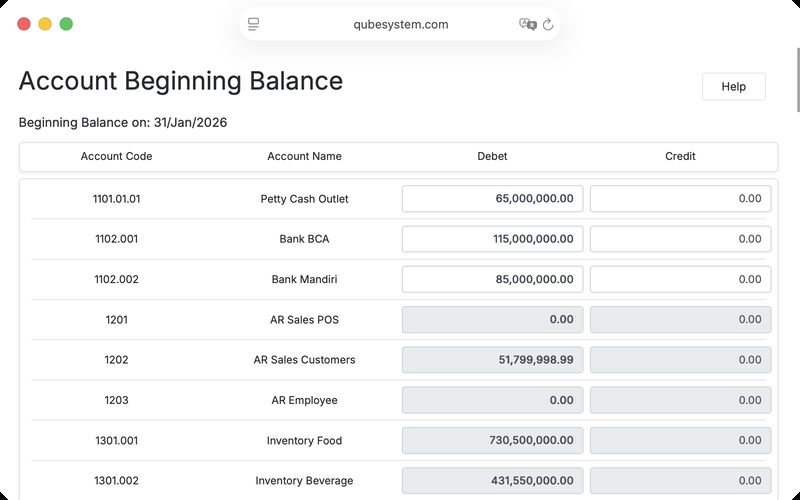Click the vertical scrollbar thumb on the right
The height and width of the screenshot is (500, 800).
pos(798,79)
